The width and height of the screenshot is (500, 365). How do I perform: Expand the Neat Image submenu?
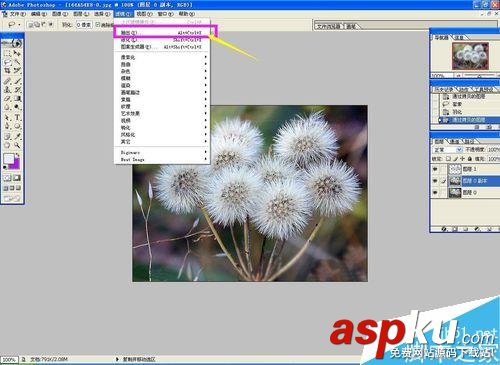point(162,159)
